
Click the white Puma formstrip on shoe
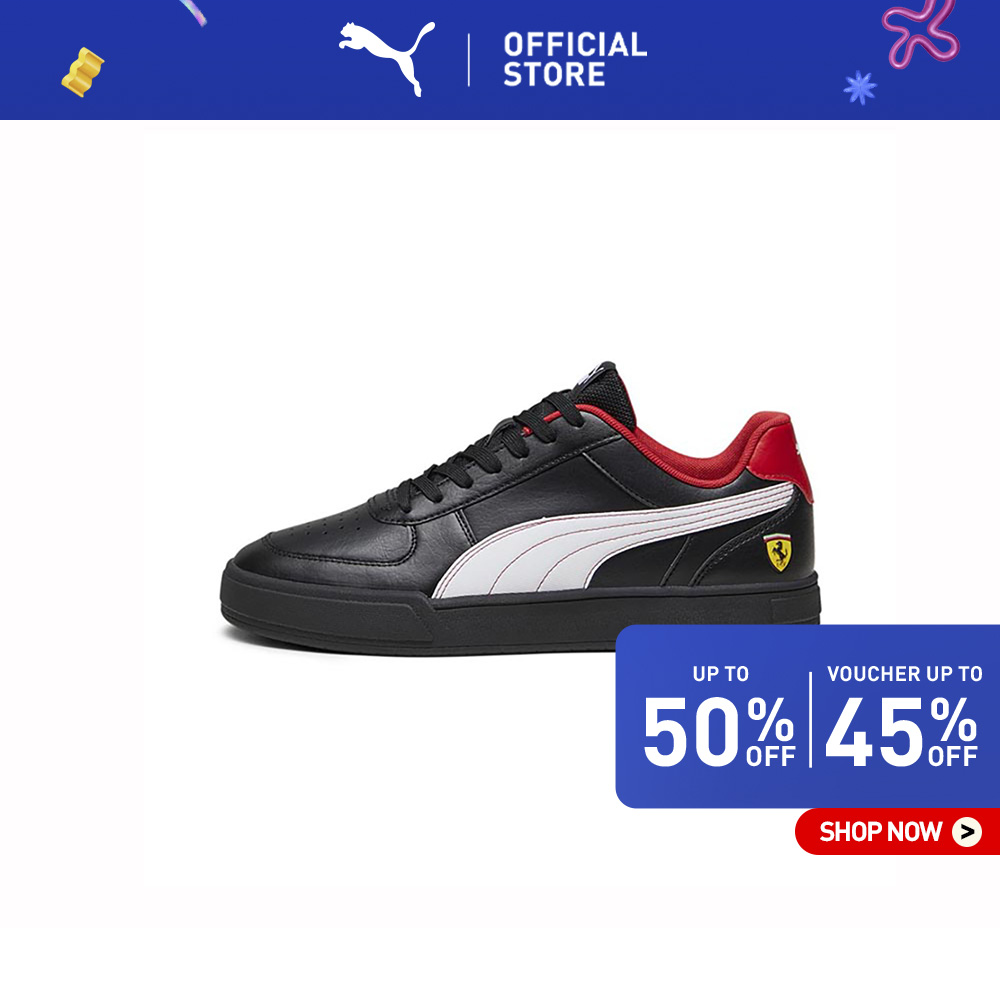tap(612, 541)
